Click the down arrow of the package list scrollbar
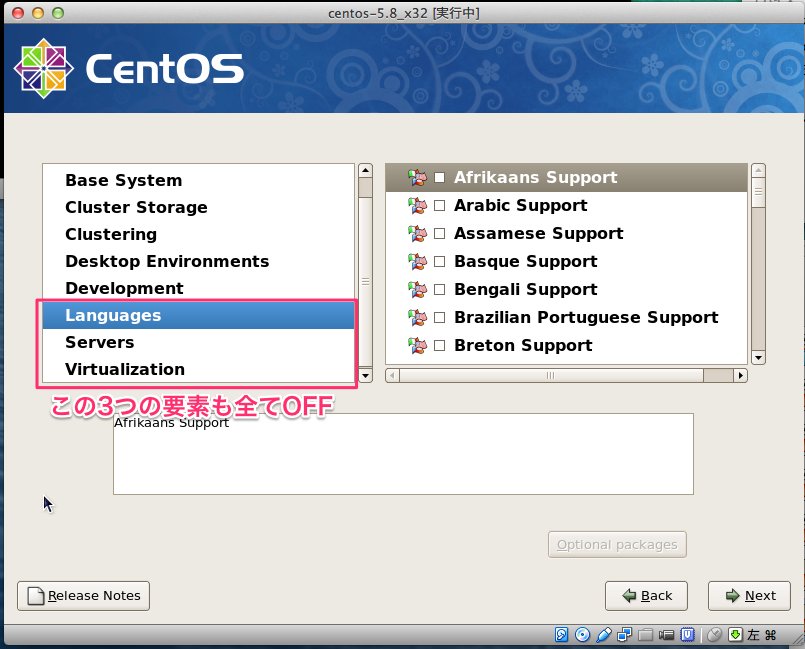Screen dimensions: 805x649 click(759, 356)
